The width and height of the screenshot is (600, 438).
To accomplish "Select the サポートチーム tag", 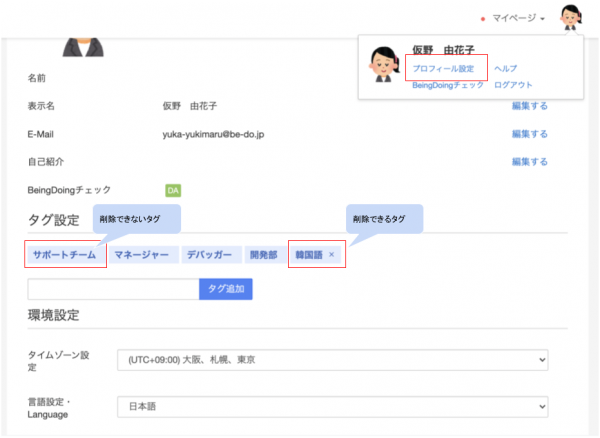I will [x=65, y=255].
